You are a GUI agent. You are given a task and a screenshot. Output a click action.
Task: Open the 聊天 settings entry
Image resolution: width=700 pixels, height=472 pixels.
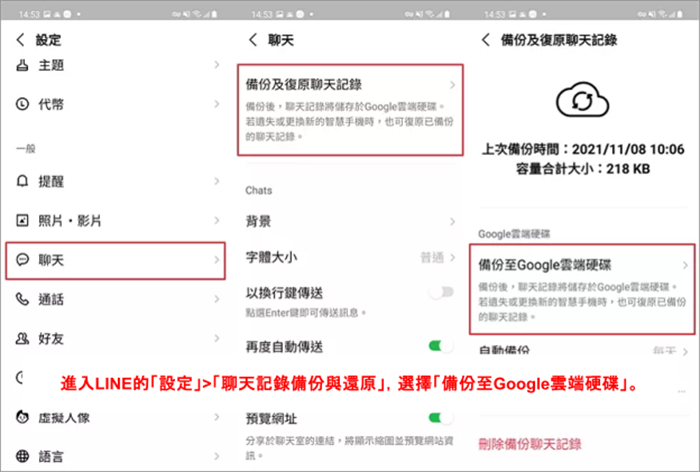tap(116, 260)
